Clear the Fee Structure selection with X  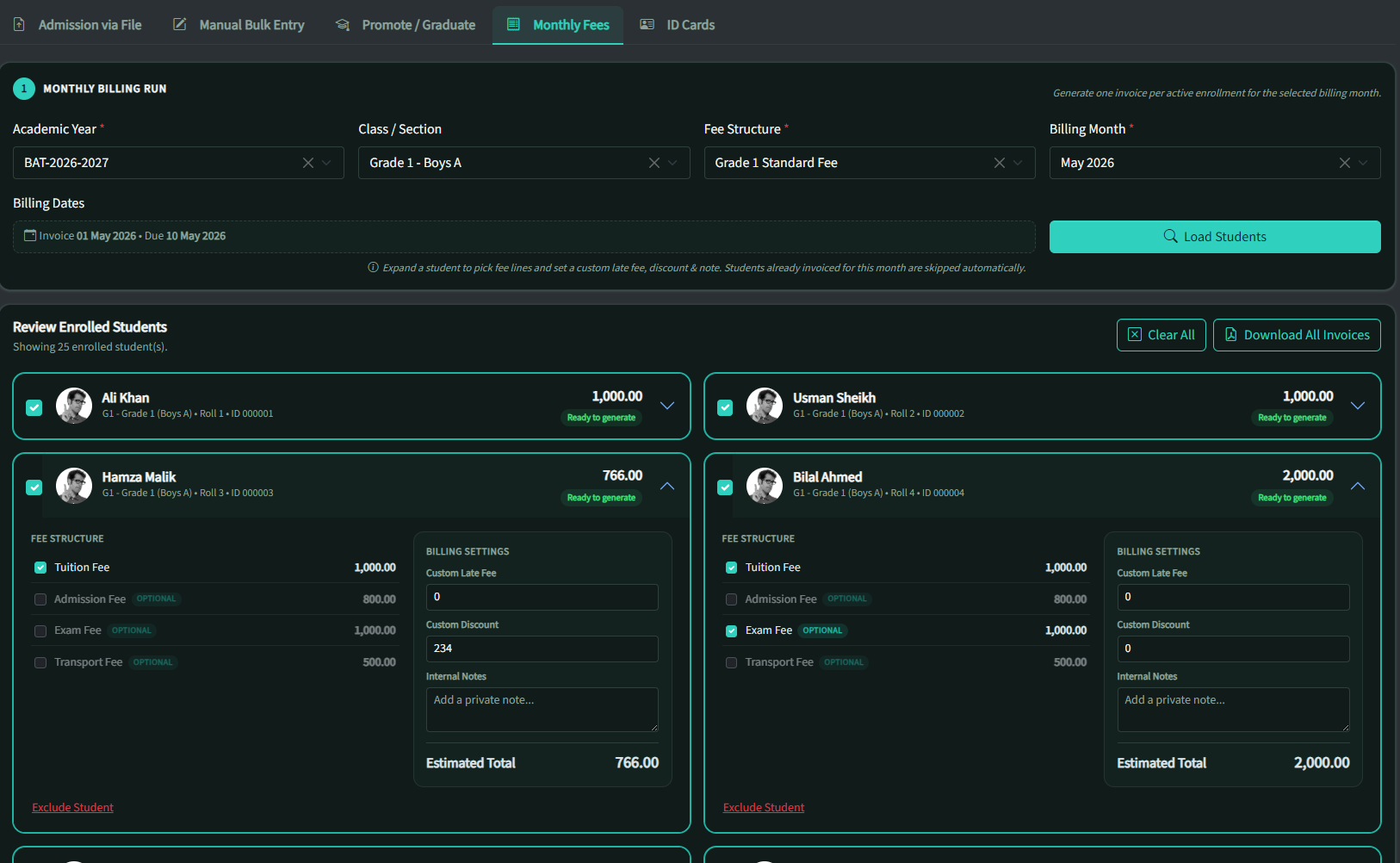1000,163
